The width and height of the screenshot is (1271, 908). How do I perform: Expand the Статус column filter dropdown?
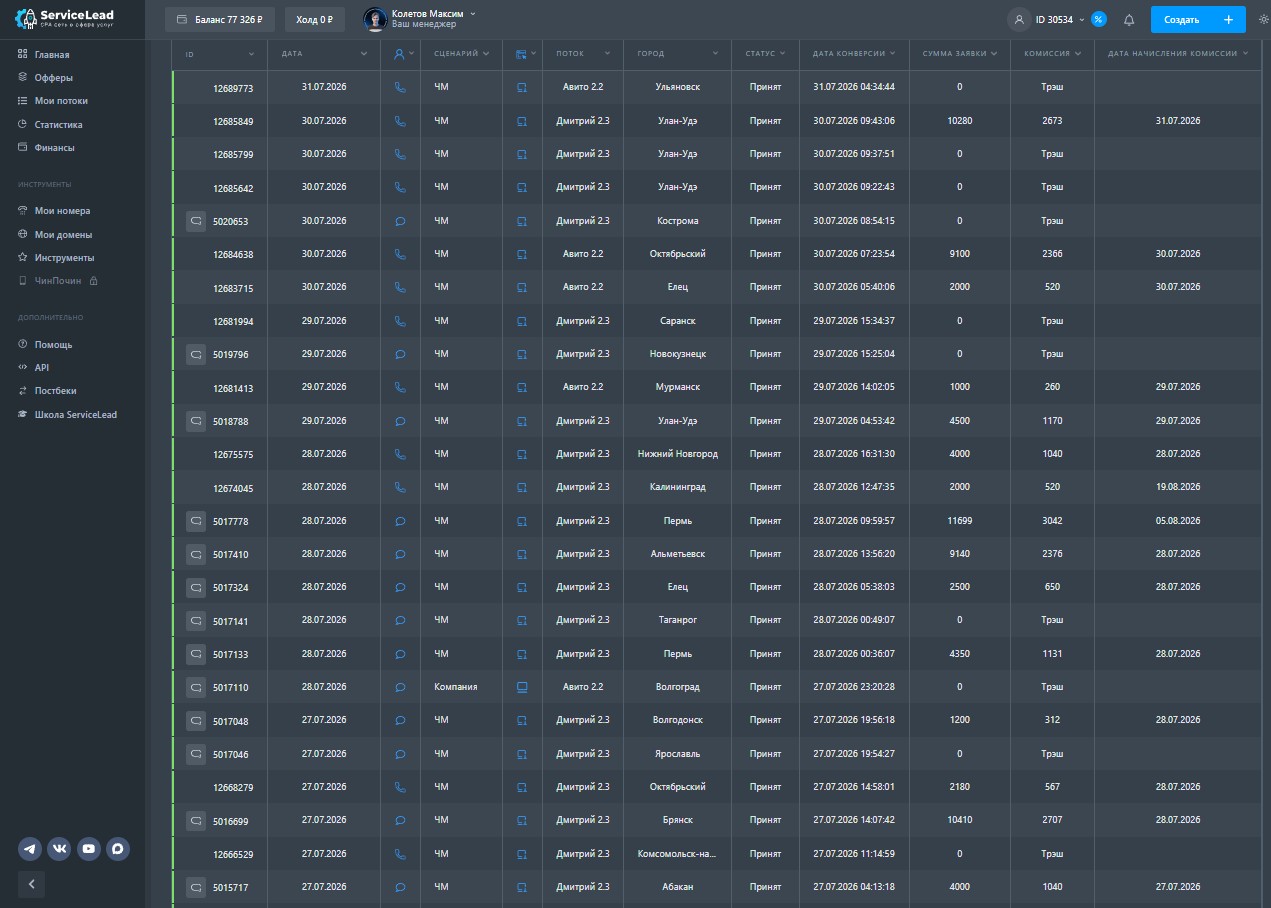click(x=765, y=53)
